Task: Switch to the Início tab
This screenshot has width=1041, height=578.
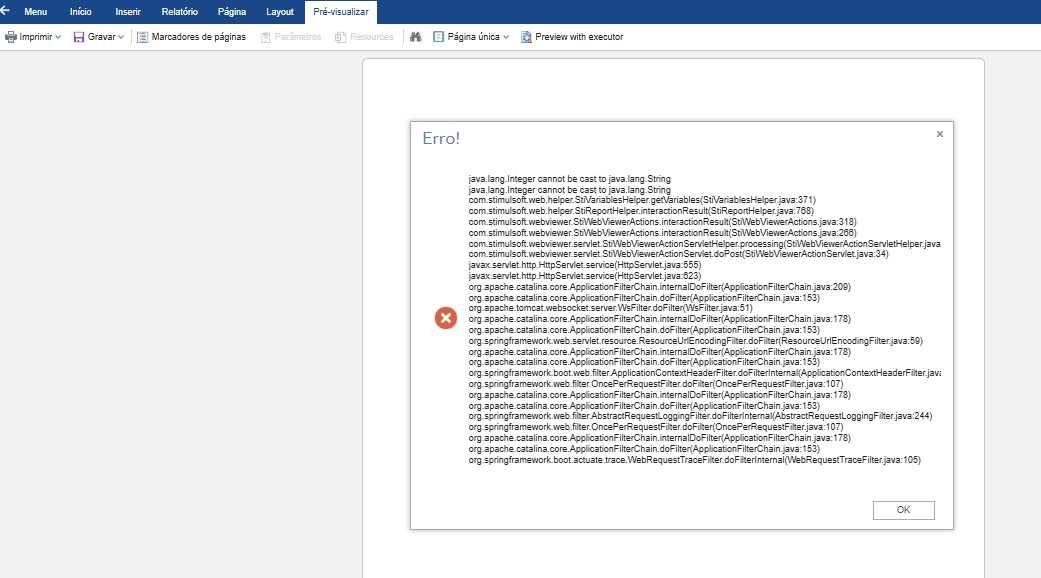Action: pos(80,12)
